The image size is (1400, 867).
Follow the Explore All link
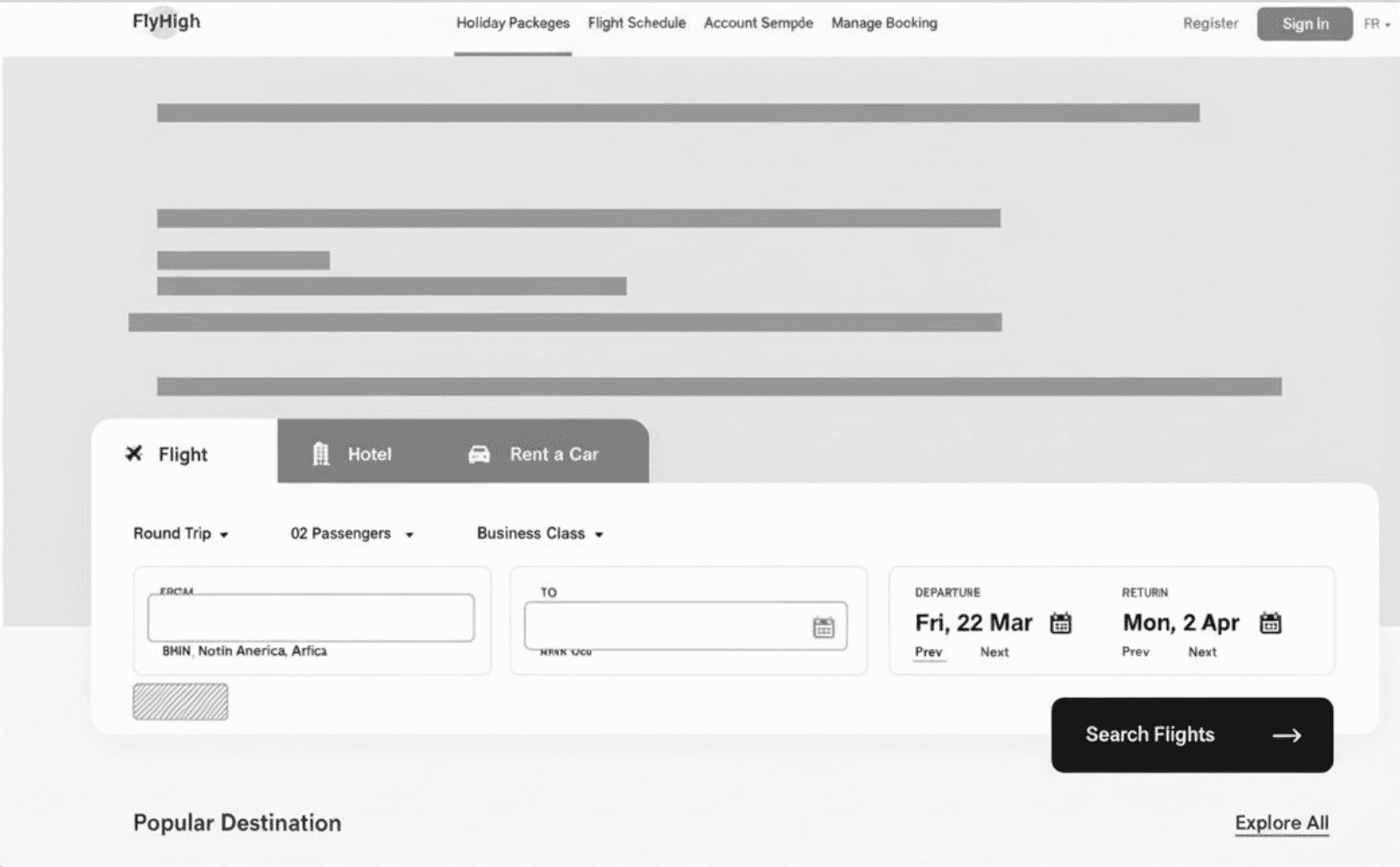coord(1281,823)
